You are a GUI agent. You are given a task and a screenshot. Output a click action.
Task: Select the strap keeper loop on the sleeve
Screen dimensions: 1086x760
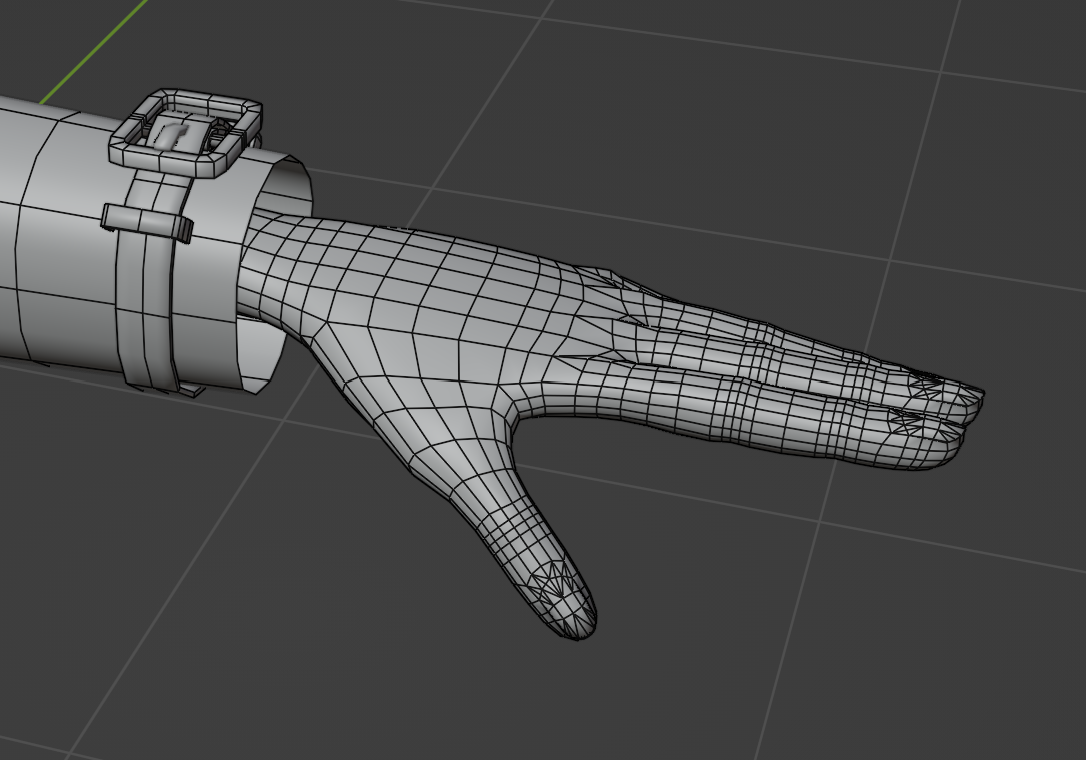(x=146, y=222)
